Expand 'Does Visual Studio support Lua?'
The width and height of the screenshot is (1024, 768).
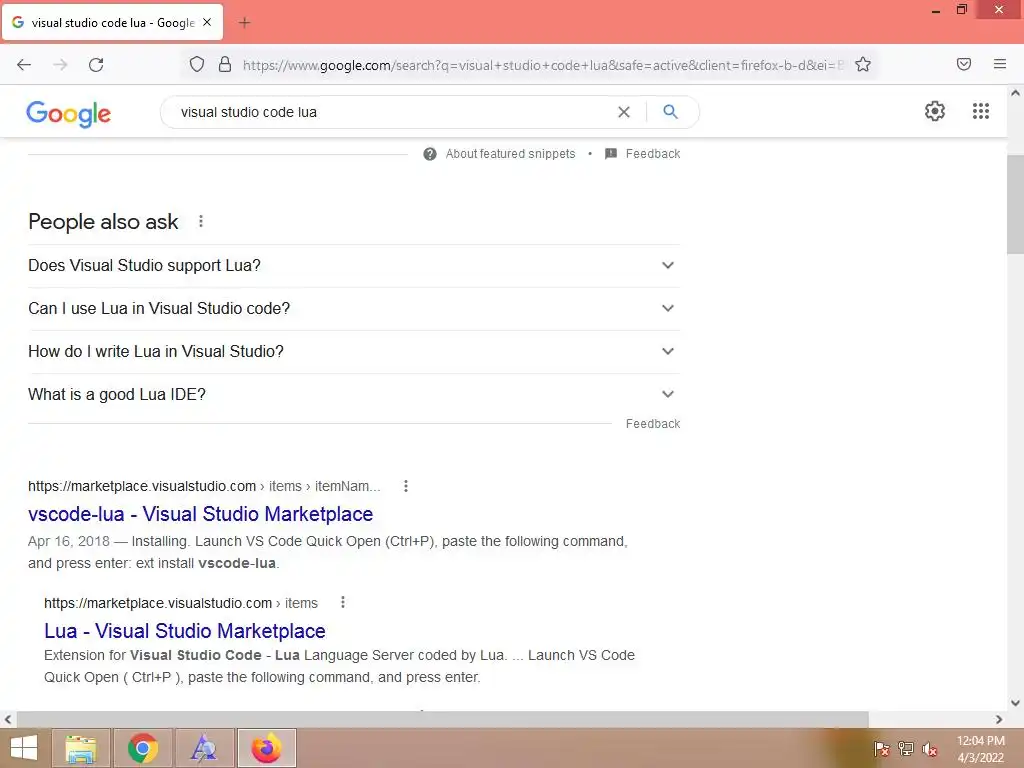(x=354, y=266)
